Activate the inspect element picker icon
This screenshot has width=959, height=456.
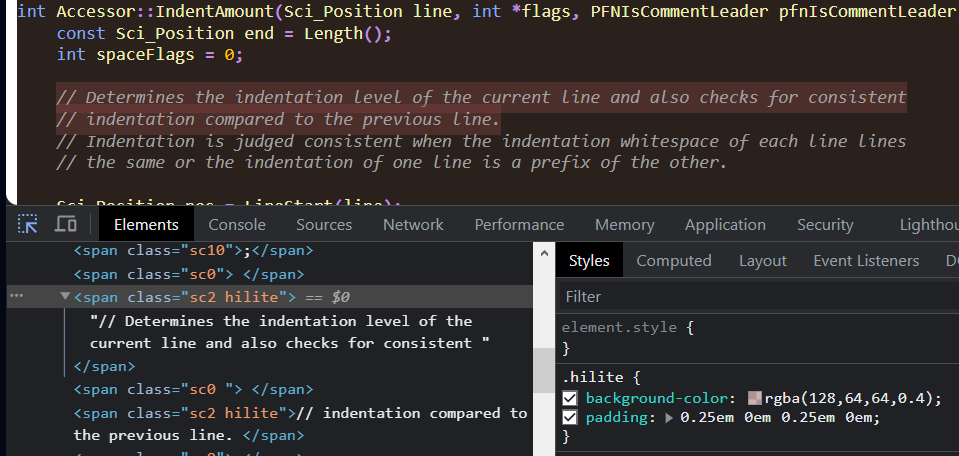tap(27, 224)
